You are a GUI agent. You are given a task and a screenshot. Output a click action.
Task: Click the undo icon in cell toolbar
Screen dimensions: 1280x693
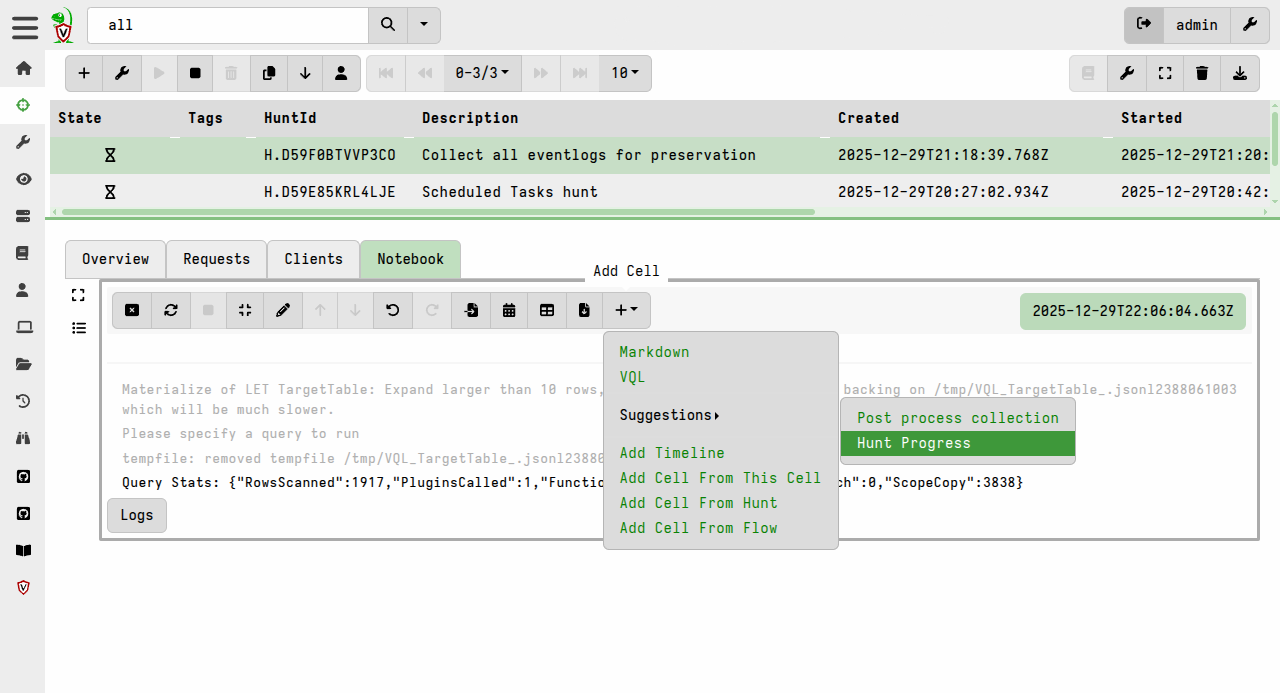pos(393,310)
